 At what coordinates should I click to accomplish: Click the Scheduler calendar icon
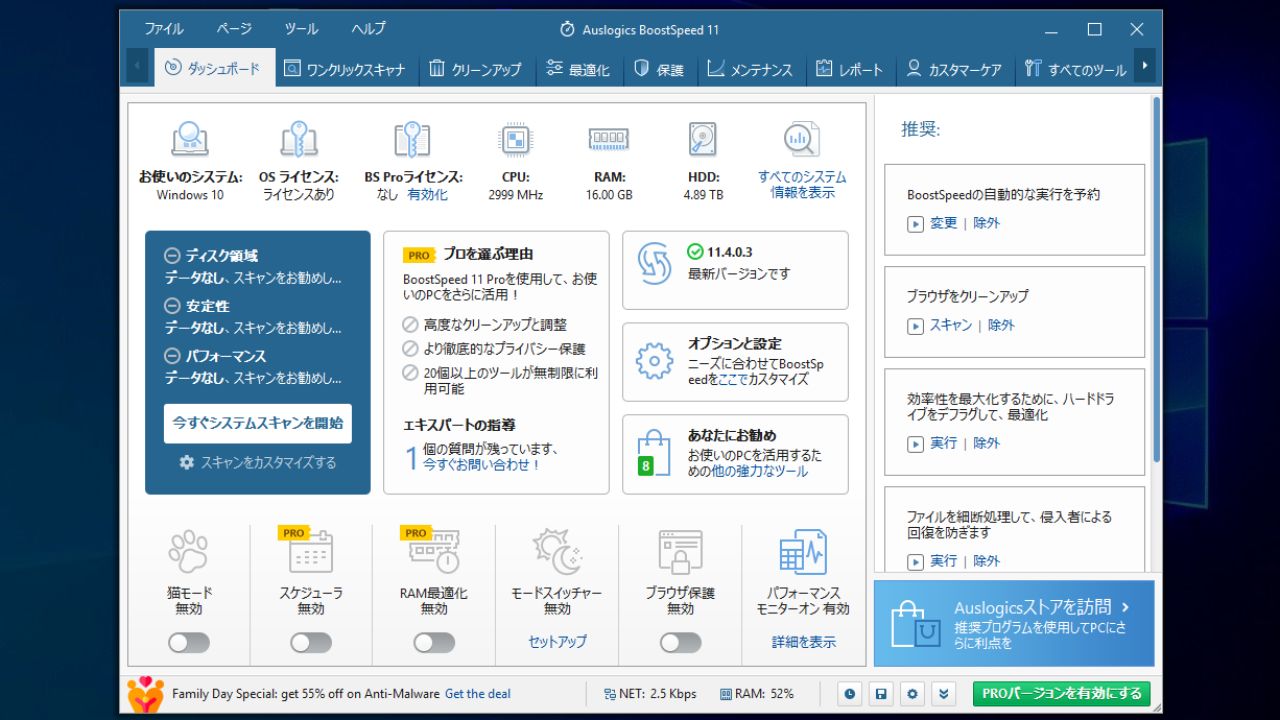(309, 549)
